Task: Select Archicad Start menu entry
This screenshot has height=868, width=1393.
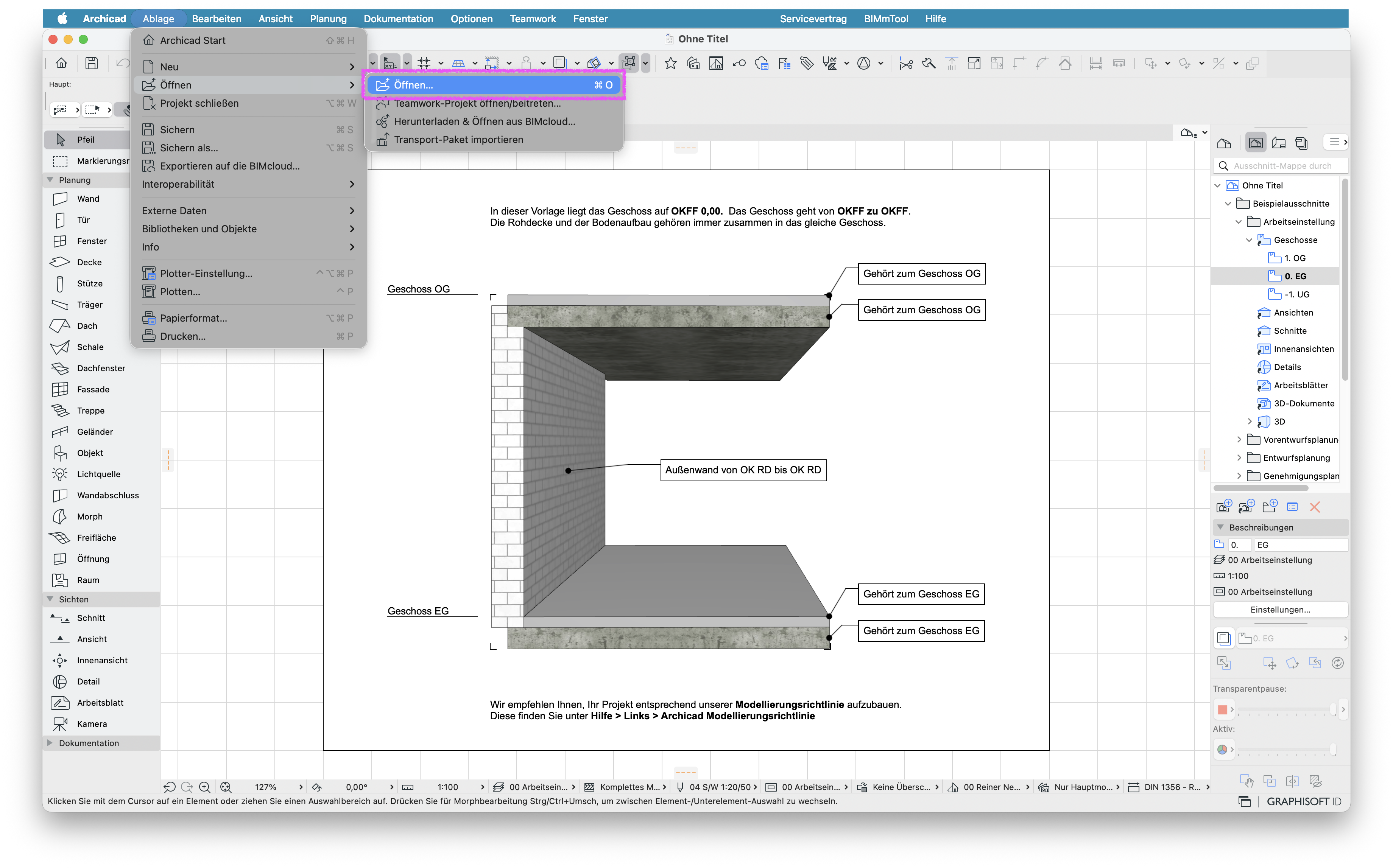Action: (248, 40)
